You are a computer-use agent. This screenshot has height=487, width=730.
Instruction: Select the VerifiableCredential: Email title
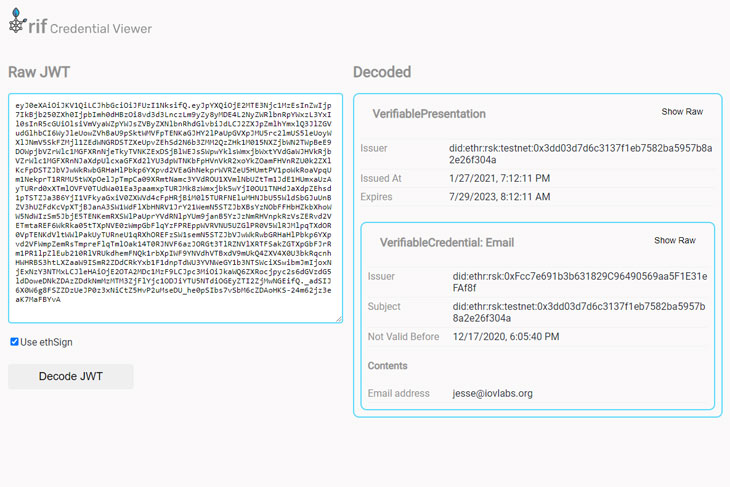[x=447, y=243]
